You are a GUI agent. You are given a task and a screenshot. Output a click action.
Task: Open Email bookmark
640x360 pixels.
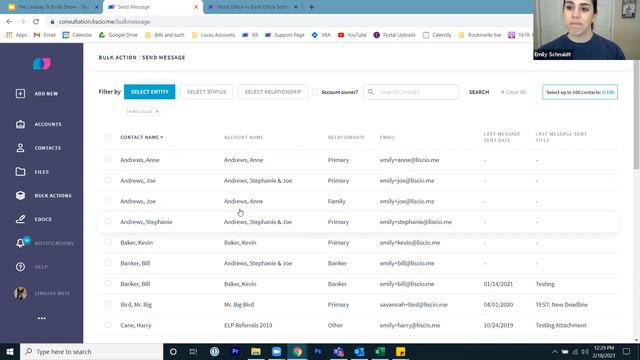(45, 35)
